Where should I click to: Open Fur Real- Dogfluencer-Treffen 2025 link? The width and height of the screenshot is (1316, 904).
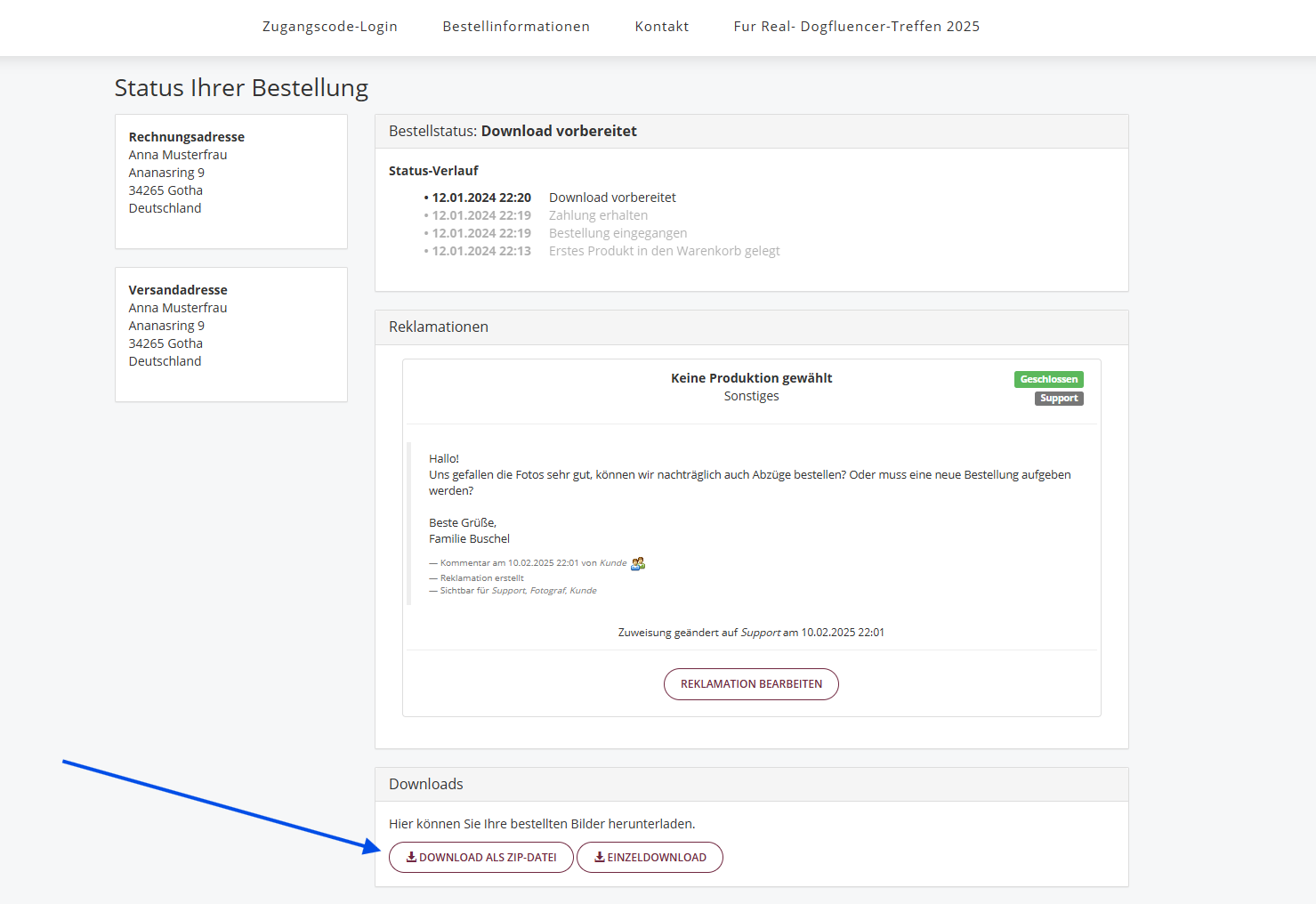[x=857, y=27]
